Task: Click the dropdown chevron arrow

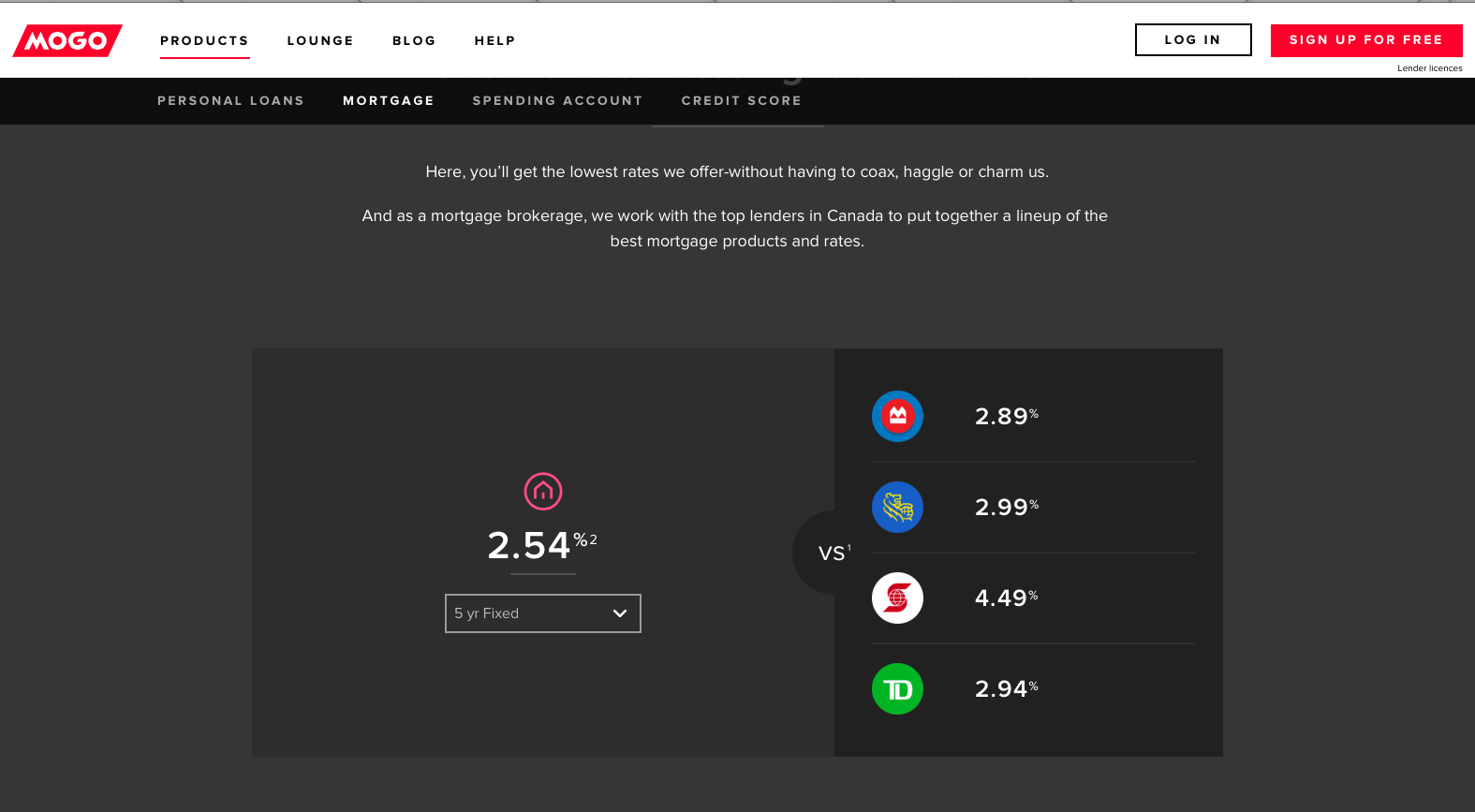Action: click(619, 613)
